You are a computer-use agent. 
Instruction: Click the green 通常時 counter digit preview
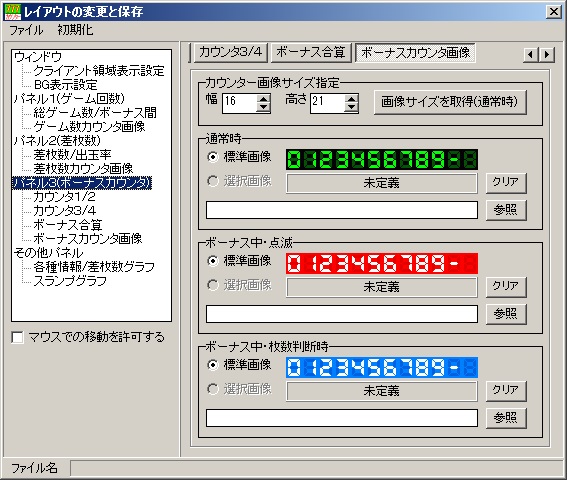[381, 160]
